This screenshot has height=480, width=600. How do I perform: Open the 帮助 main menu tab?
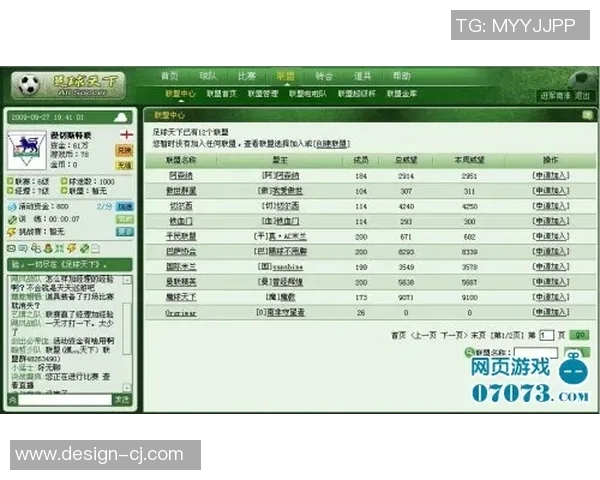[401, 76]
